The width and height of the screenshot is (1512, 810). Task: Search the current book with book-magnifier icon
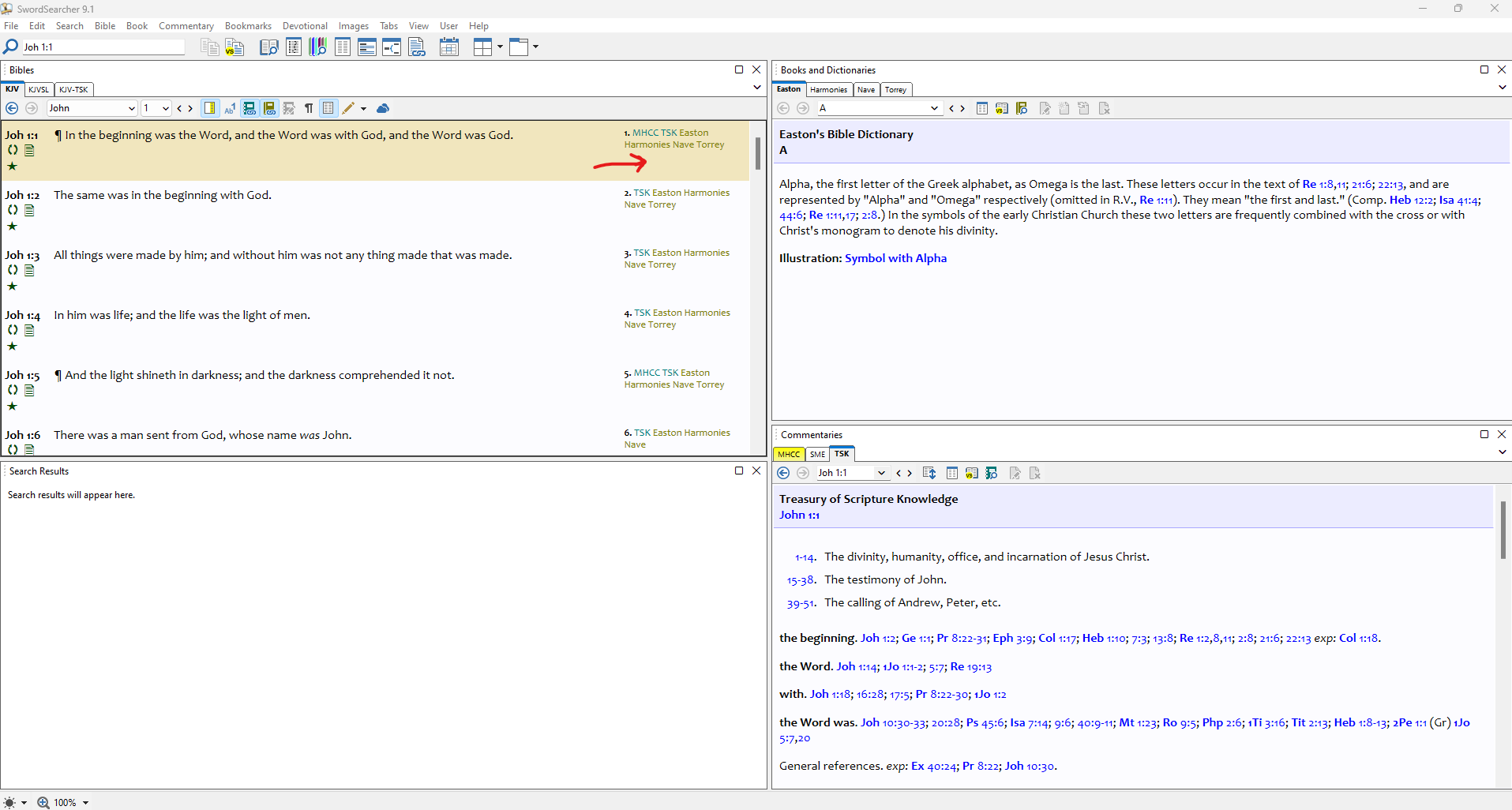pos(1022,108)
